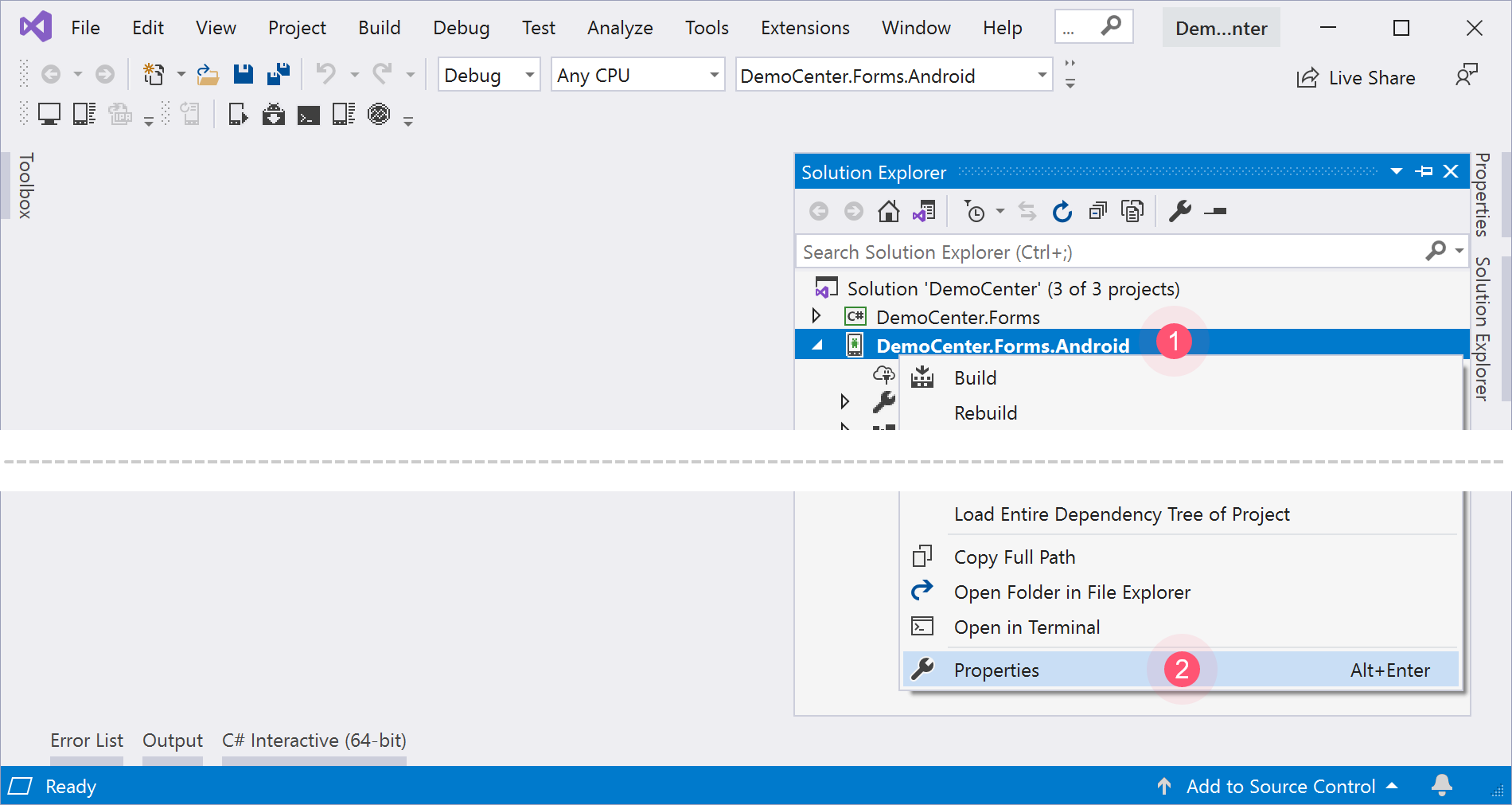Image resolution: width=1512 pixels, height=805 pixels.
Task: Refresh the Solution Explorer view
Action: click(1062, 212)
